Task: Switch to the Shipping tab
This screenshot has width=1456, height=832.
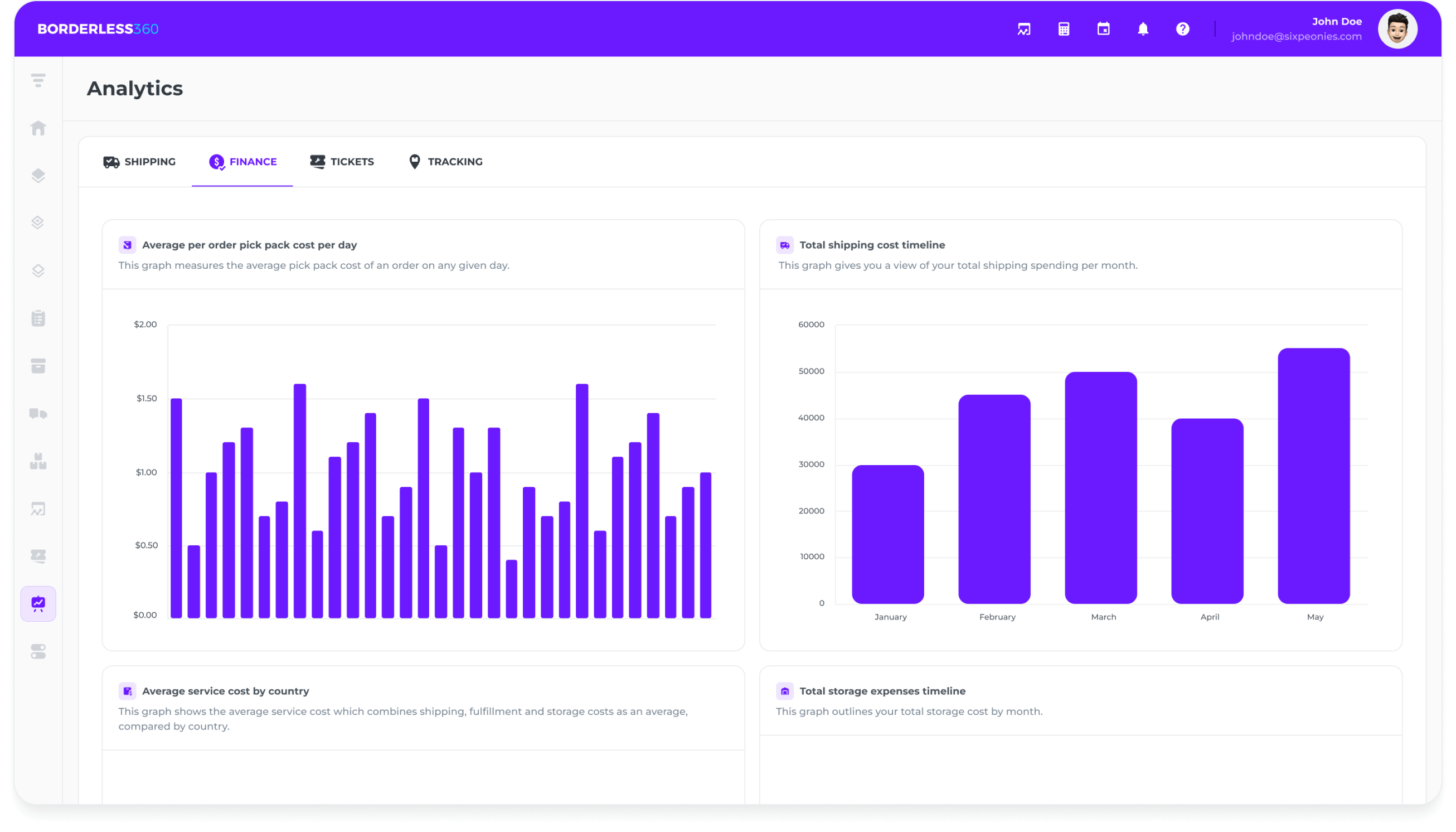Action: (139, 162)
